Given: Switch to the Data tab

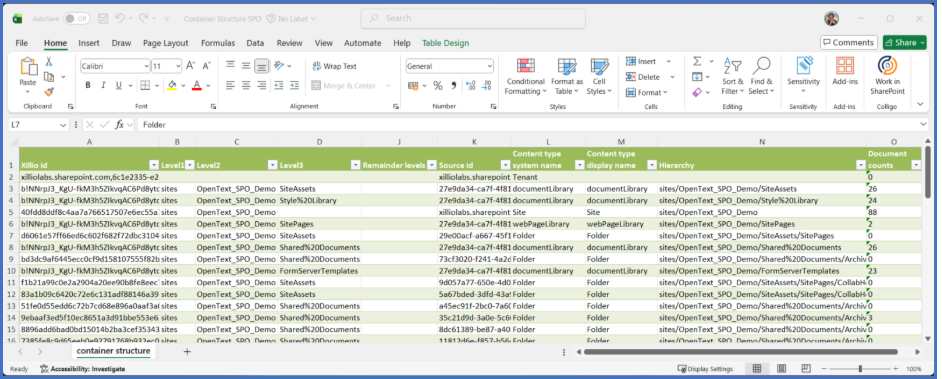Looking at the screenshot, I should coord(255,43).
